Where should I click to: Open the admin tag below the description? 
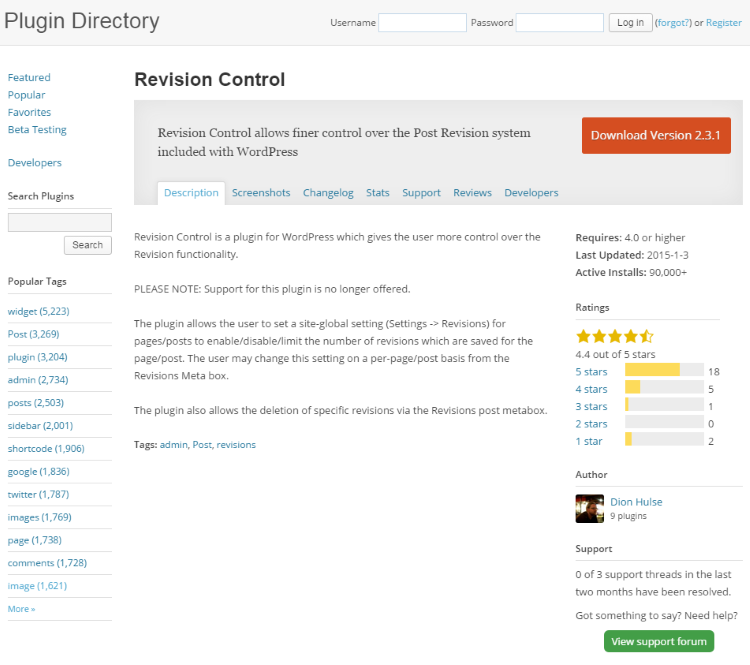click(x=174, y=445)
